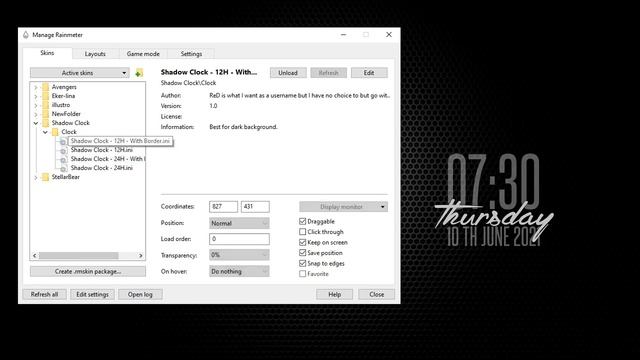
Task: Open the On hover dropdown
Action: click(239, 271)
